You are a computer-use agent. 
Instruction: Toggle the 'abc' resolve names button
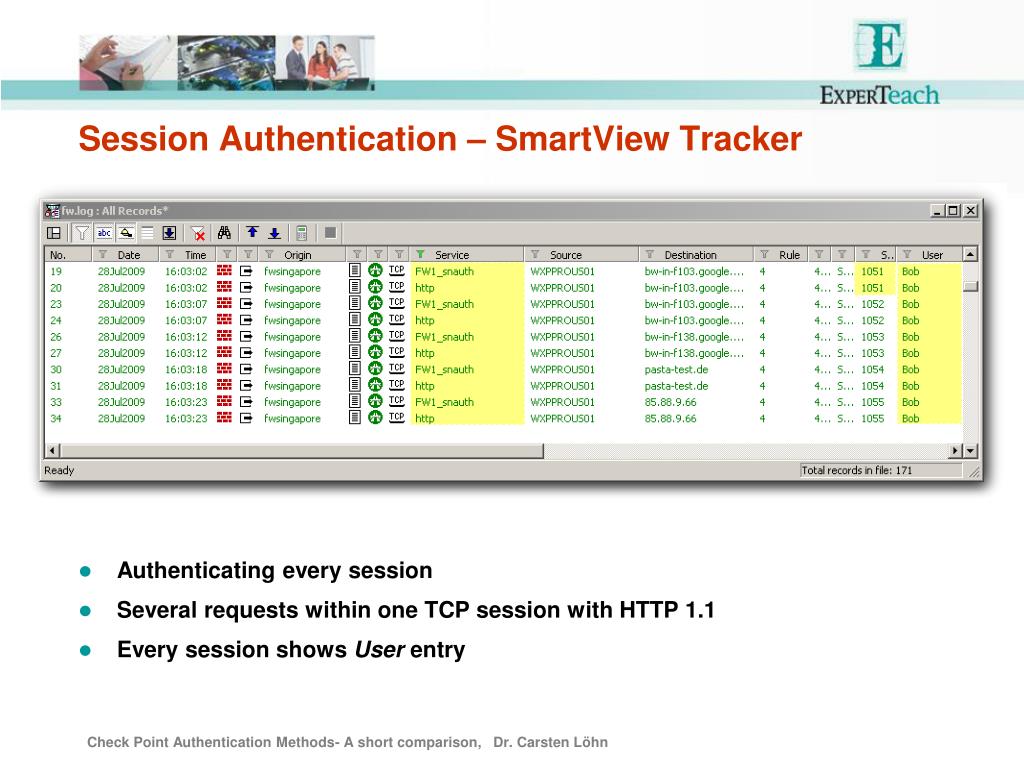(104, 232)
